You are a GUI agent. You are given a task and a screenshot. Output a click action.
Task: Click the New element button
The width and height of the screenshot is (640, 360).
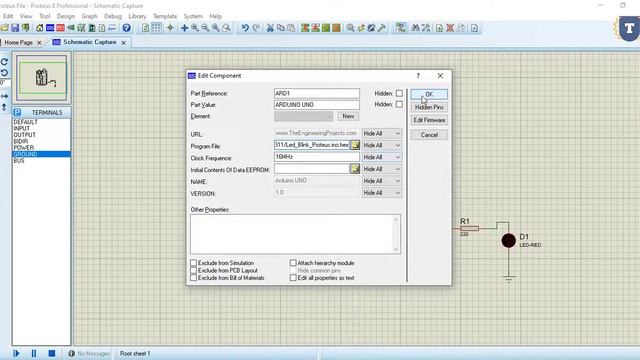348,116
